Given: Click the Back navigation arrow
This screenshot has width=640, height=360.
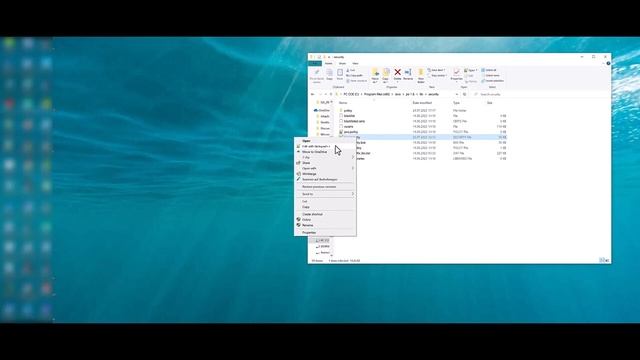Looking at the screenshot, I should point(313,94).
